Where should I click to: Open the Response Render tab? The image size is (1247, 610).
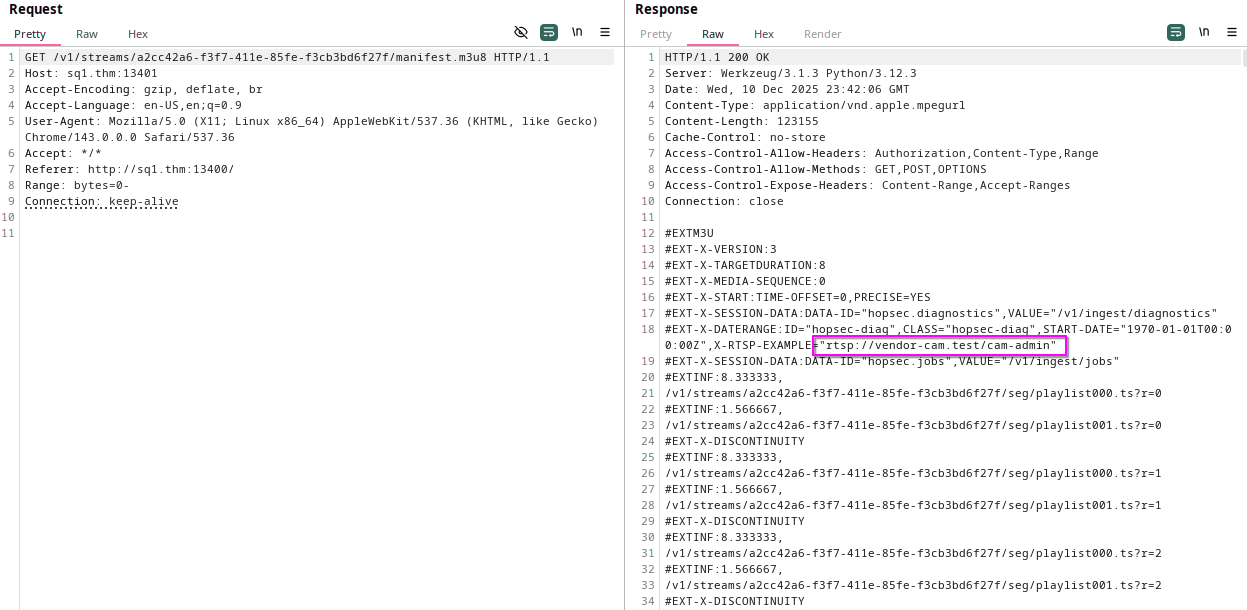pos(823,34)
